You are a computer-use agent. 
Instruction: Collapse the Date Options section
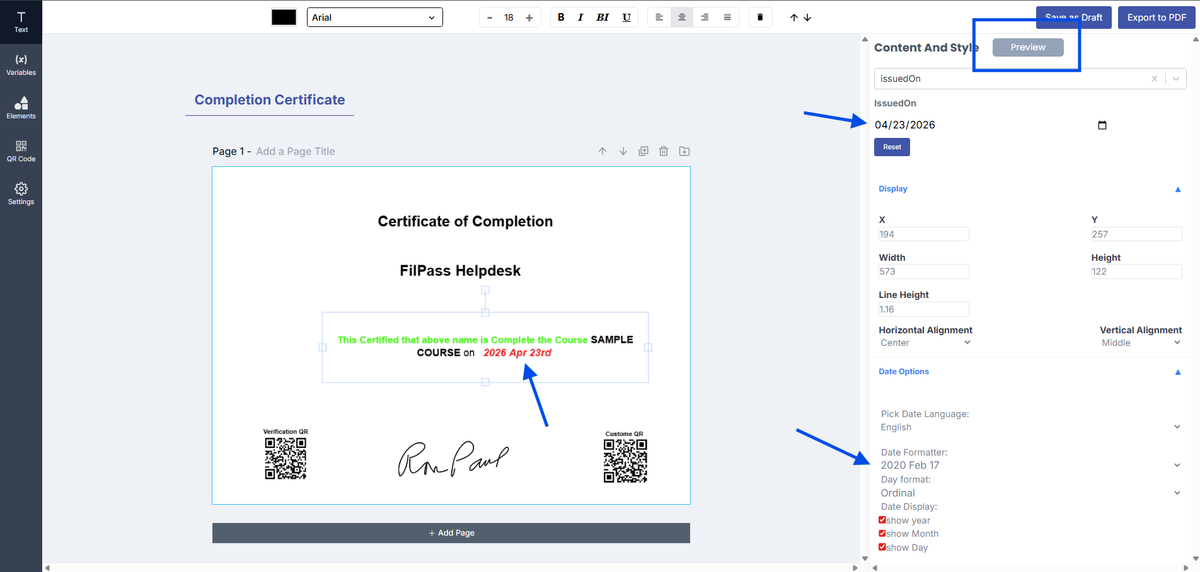click(1177, 372)
